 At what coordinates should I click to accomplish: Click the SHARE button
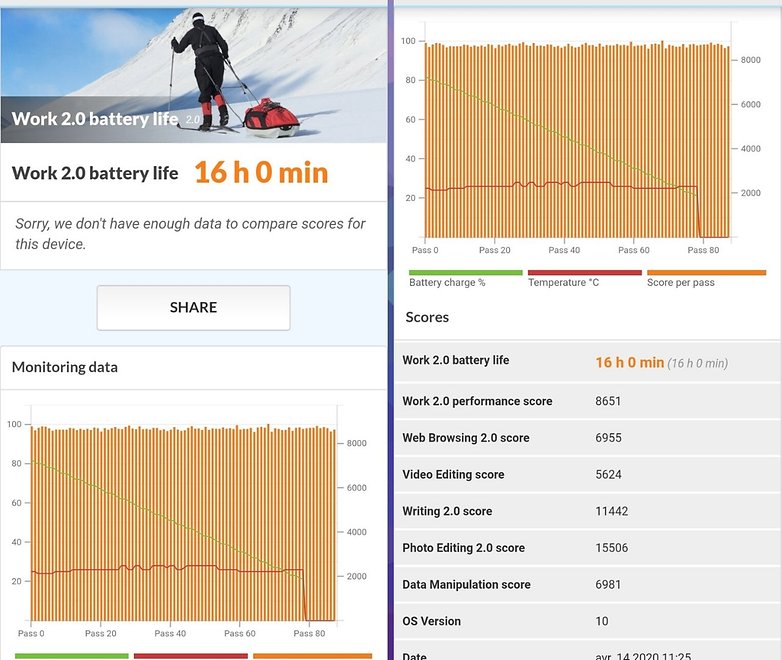[x=194, y=307]
